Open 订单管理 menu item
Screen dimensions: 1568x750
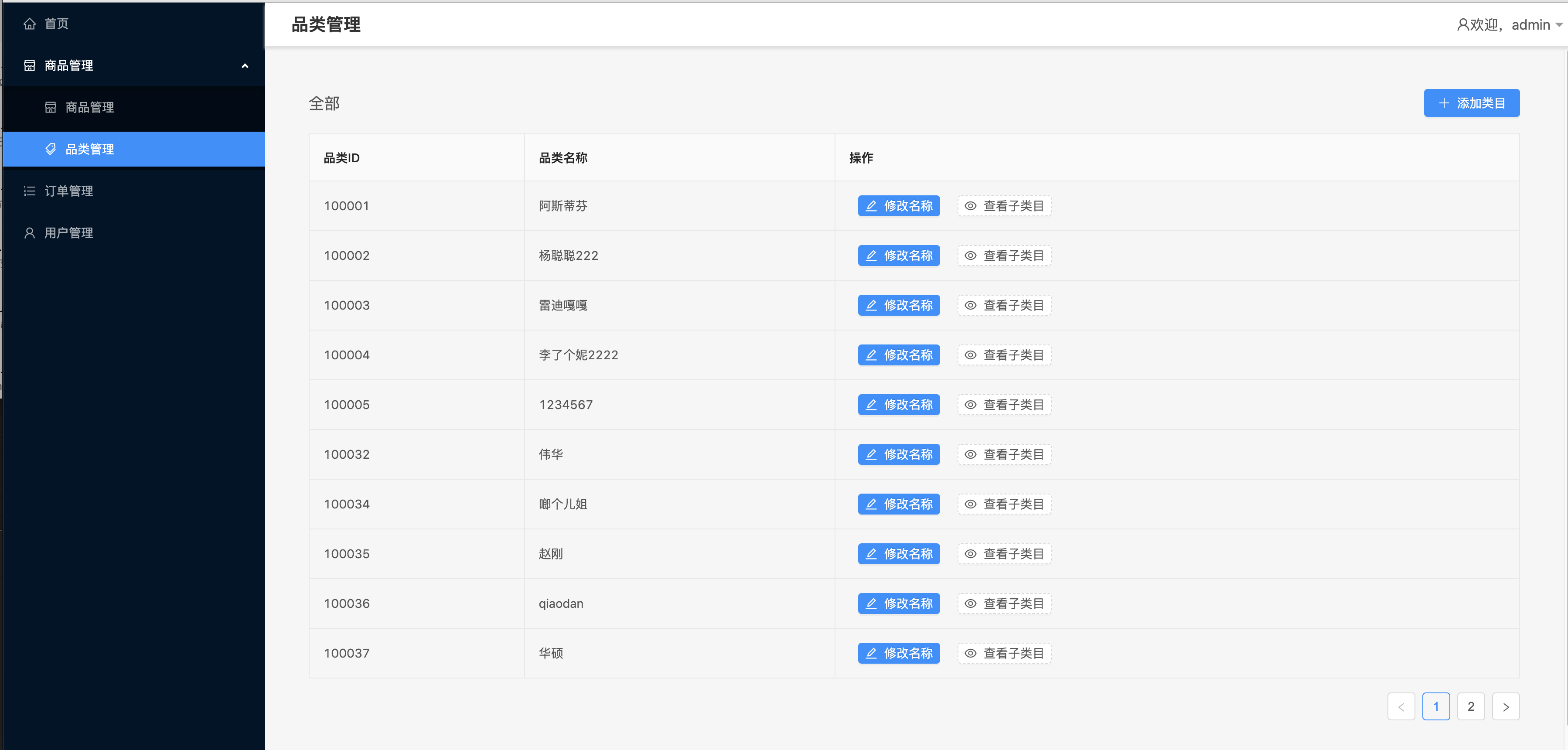pos(69,191)
